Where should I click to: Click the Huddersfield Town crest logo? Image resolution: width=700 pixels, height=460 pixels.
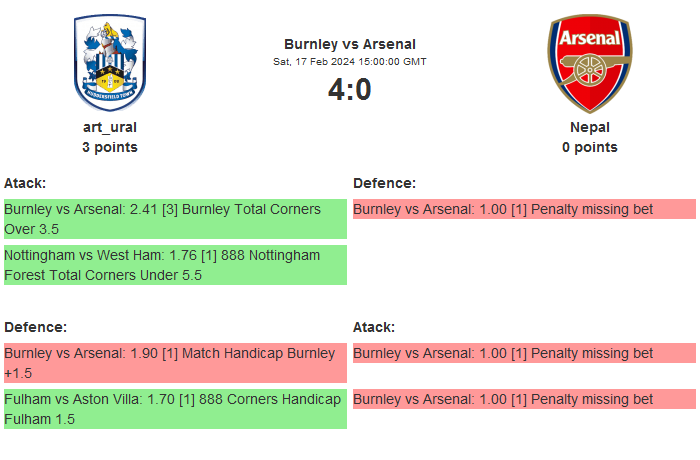pyautogui.click(x=110, y=62)
